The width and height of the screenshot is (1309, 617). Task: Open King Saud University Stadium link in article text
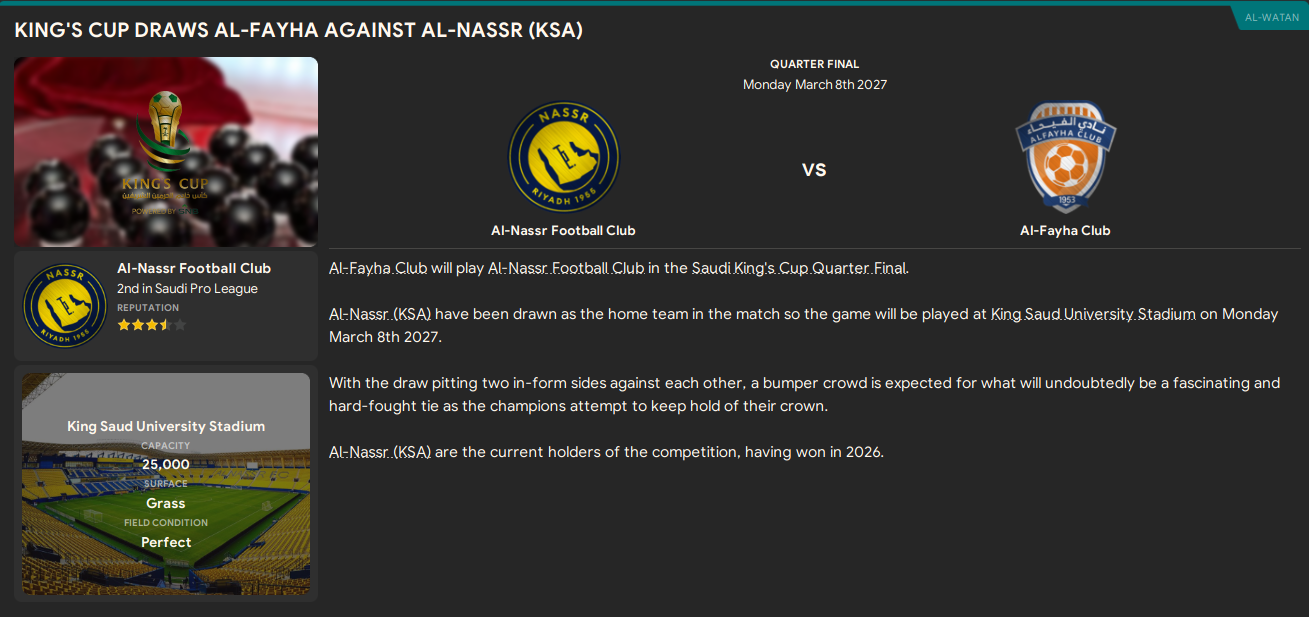point(1093,314)
